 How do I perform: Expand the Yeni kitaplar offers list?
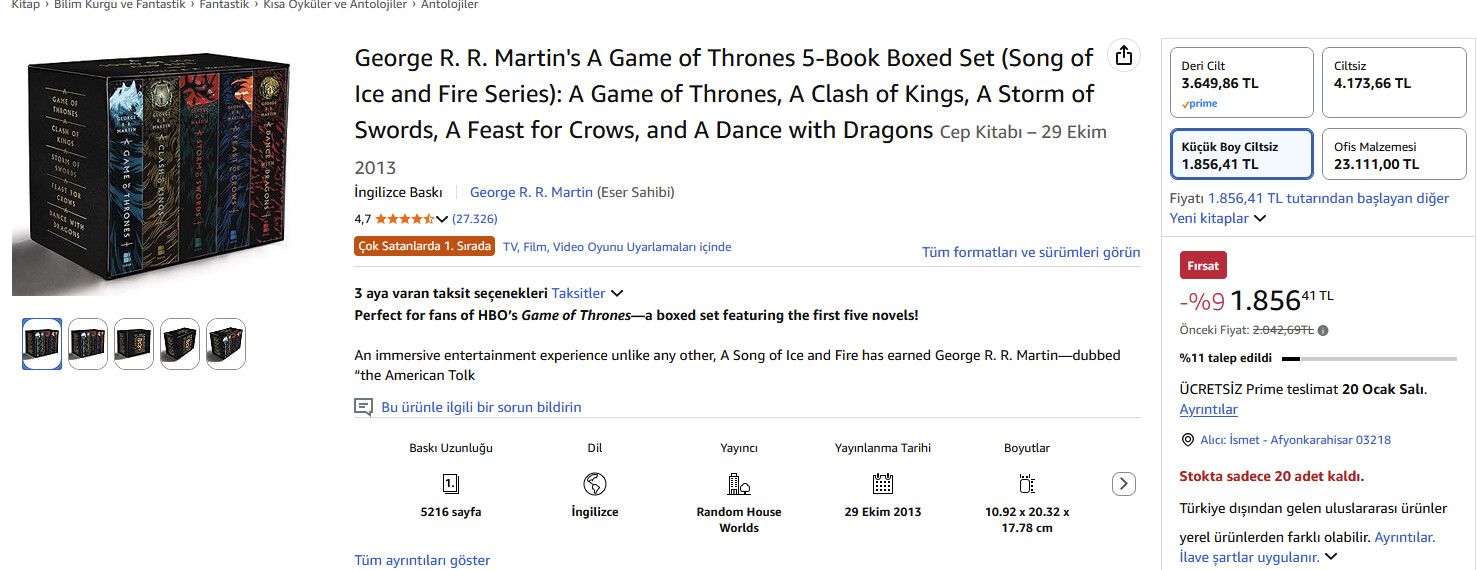pos(1217,218)
